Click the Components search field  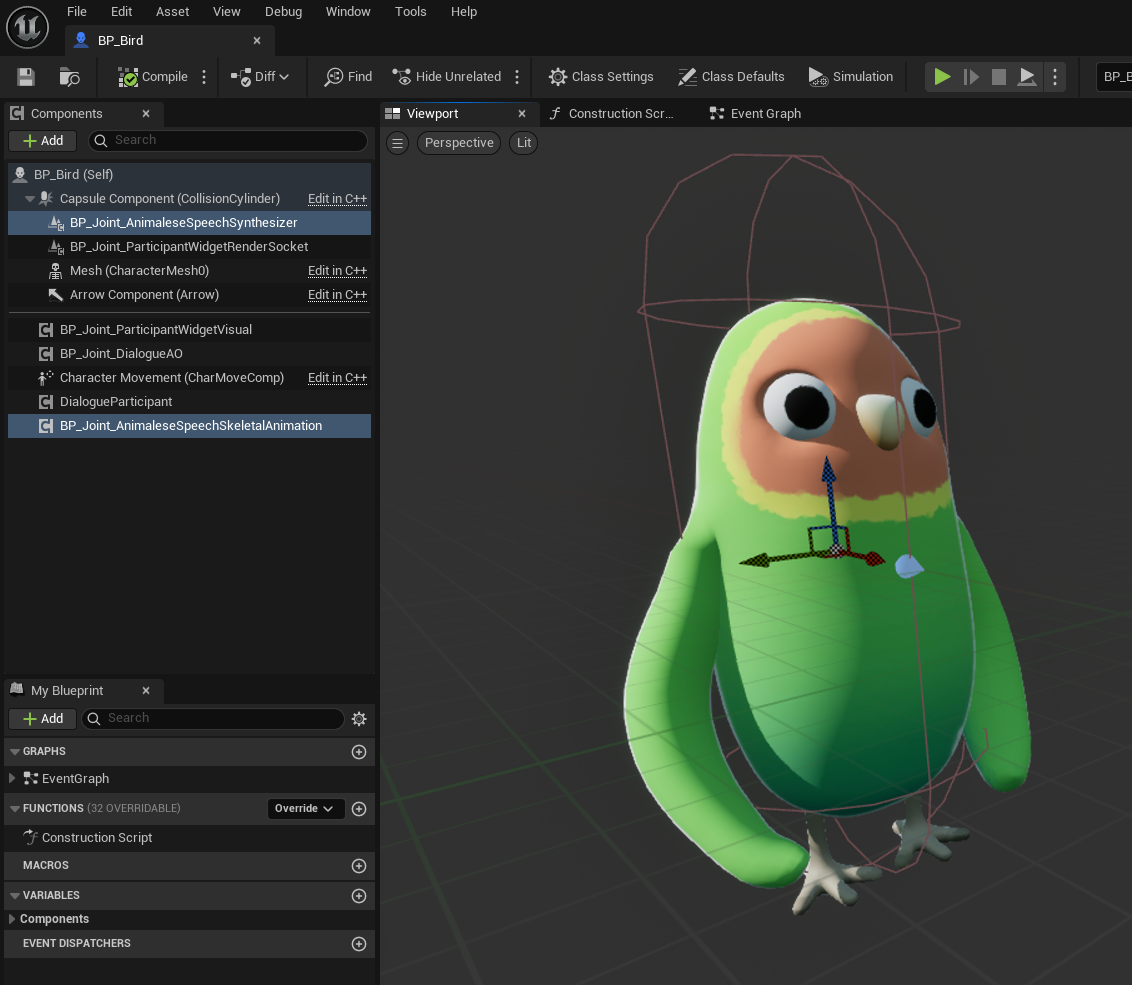point(228,141)
